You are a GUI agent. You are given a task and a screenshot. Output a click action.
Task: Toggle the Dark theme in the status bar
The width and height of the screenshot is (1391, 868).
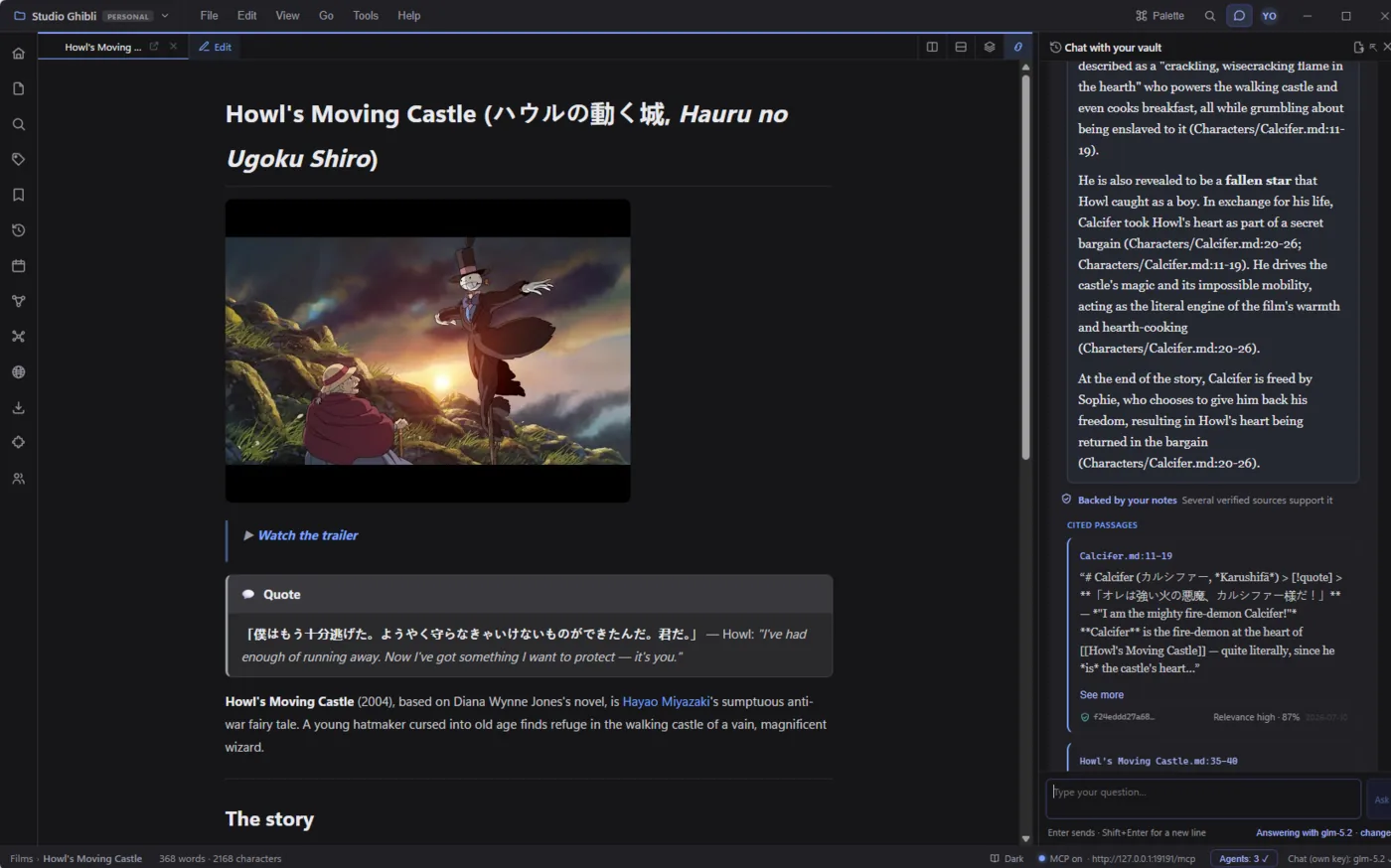pos(1006,859)
